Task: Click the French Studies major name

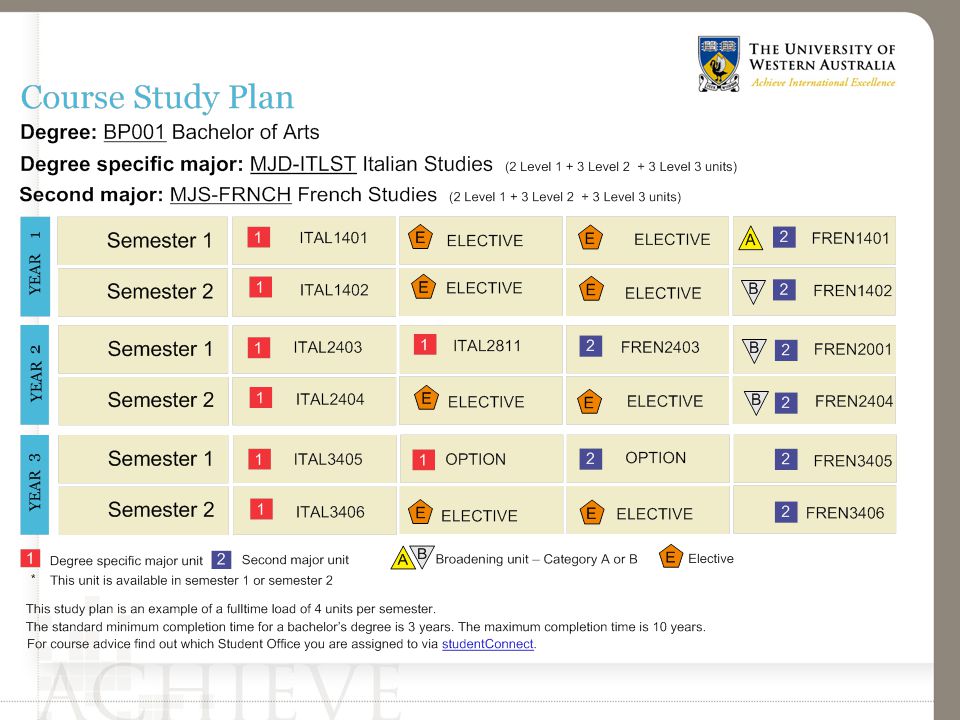Action: coord(367,195)
